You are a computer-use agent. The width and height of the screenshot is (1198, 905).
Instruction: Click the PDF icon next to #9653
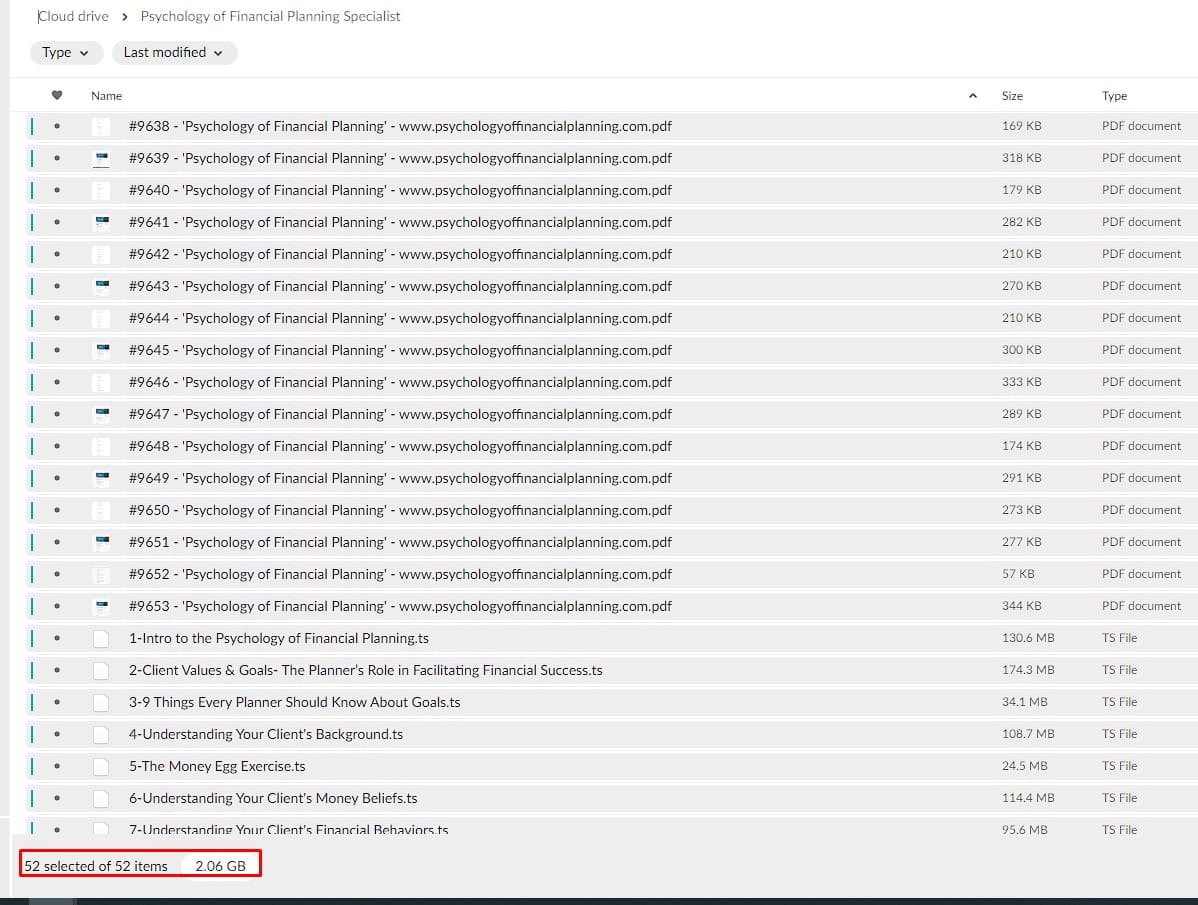pyautogui.click(x=101, y=606)
